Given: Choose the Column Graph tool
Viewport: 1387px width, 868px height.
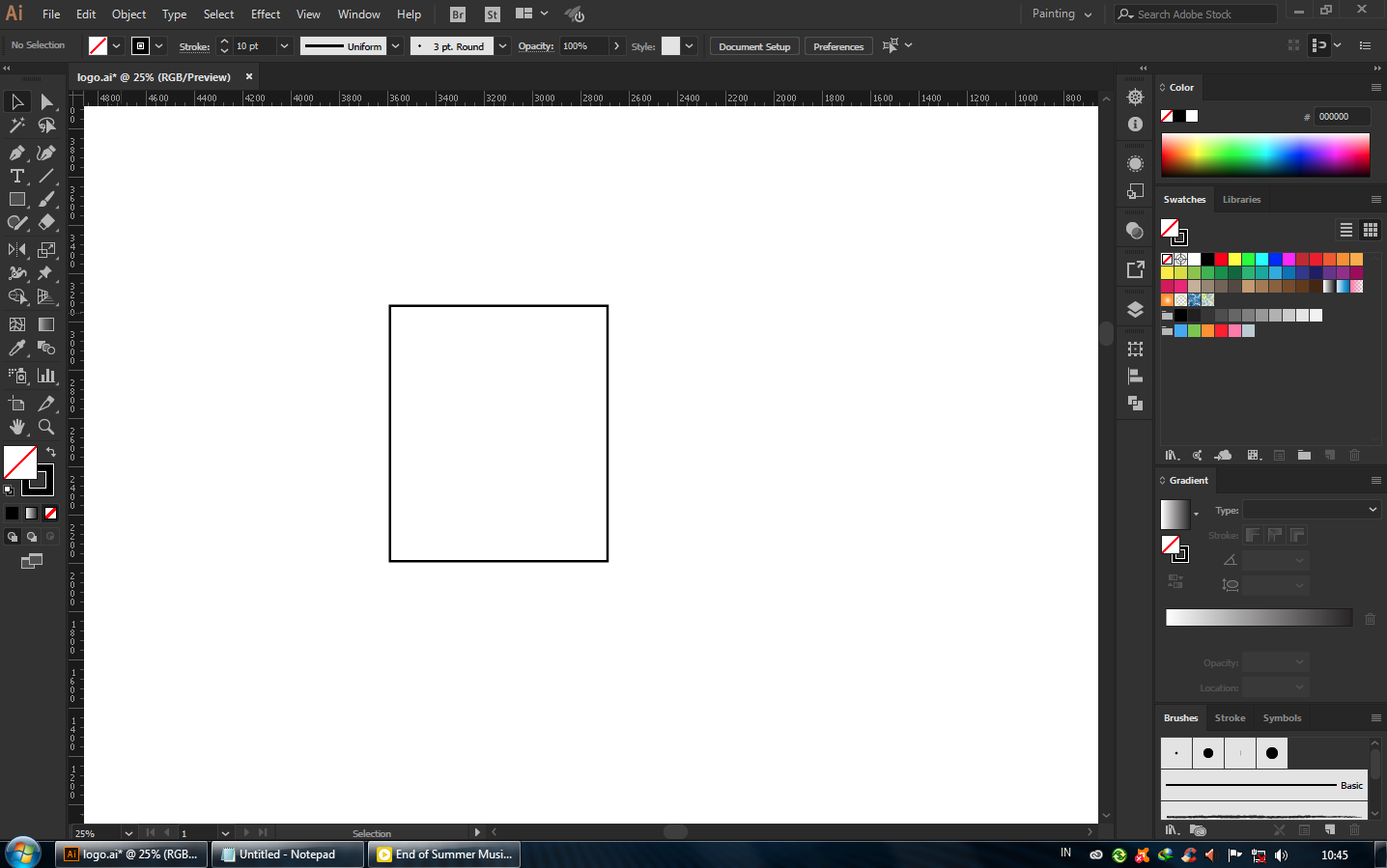Looking at the screenshot, I should 46,376.
